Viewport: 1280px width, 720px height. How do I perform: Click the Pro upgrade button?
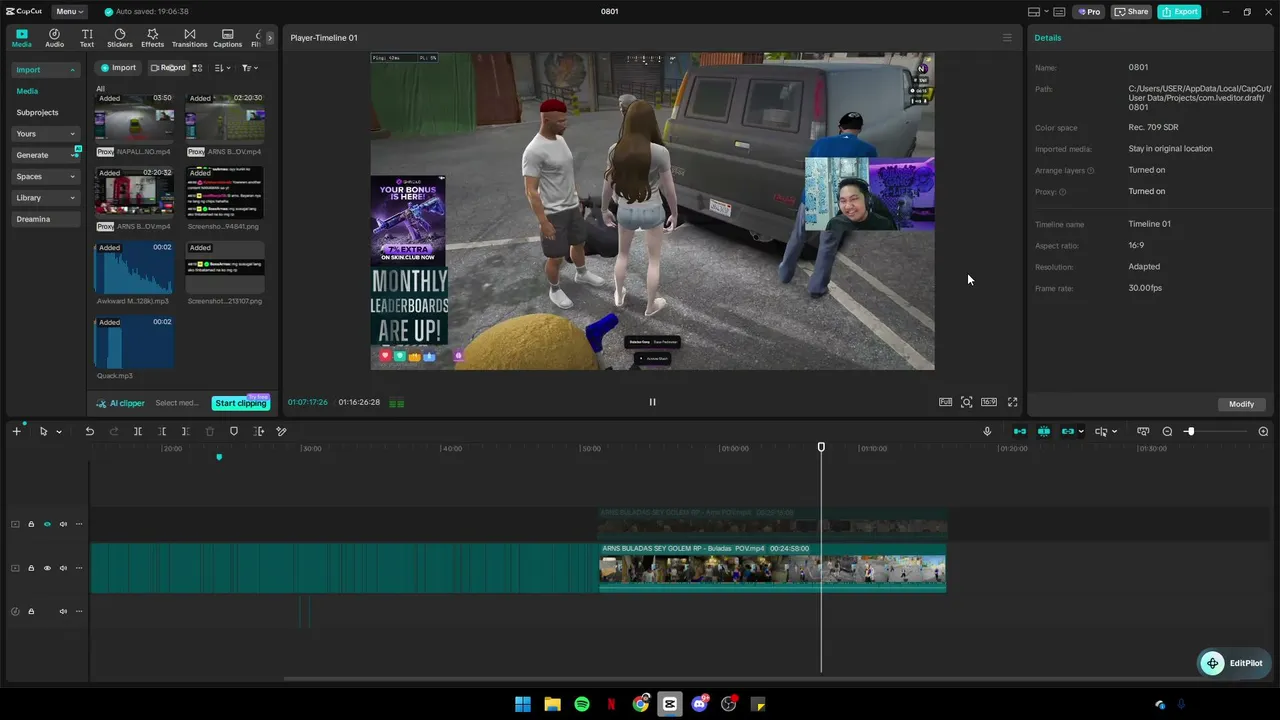1088,12
